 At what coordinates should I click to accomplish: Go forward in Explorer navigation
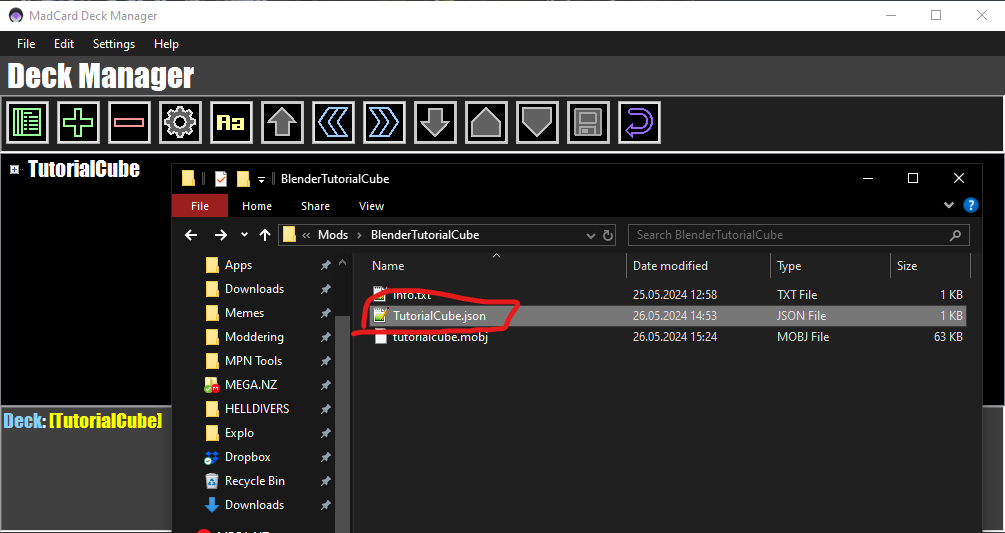(x=220, y=235)
